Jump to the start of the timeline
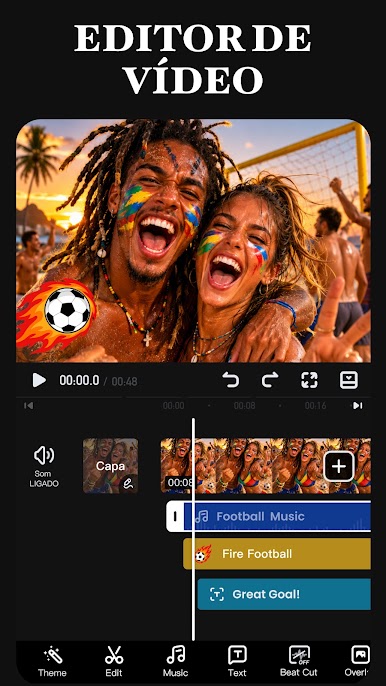The height and width of the screenshot is (686, 386). pyautogui.click(x=28, y=406)
